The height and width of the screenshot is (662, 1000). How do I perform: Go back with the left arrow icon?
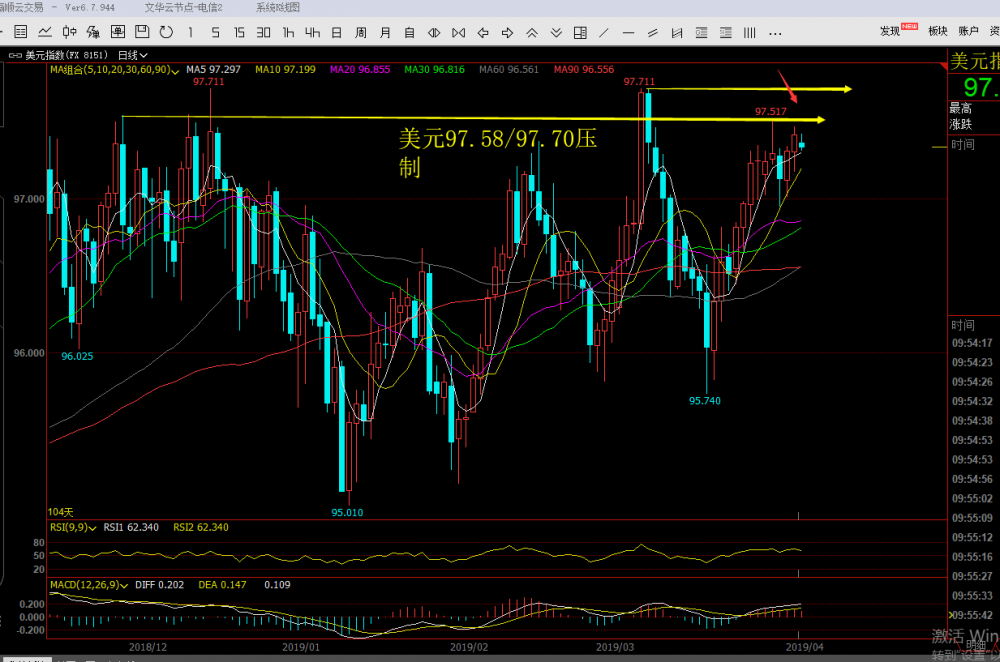point(483,33)
